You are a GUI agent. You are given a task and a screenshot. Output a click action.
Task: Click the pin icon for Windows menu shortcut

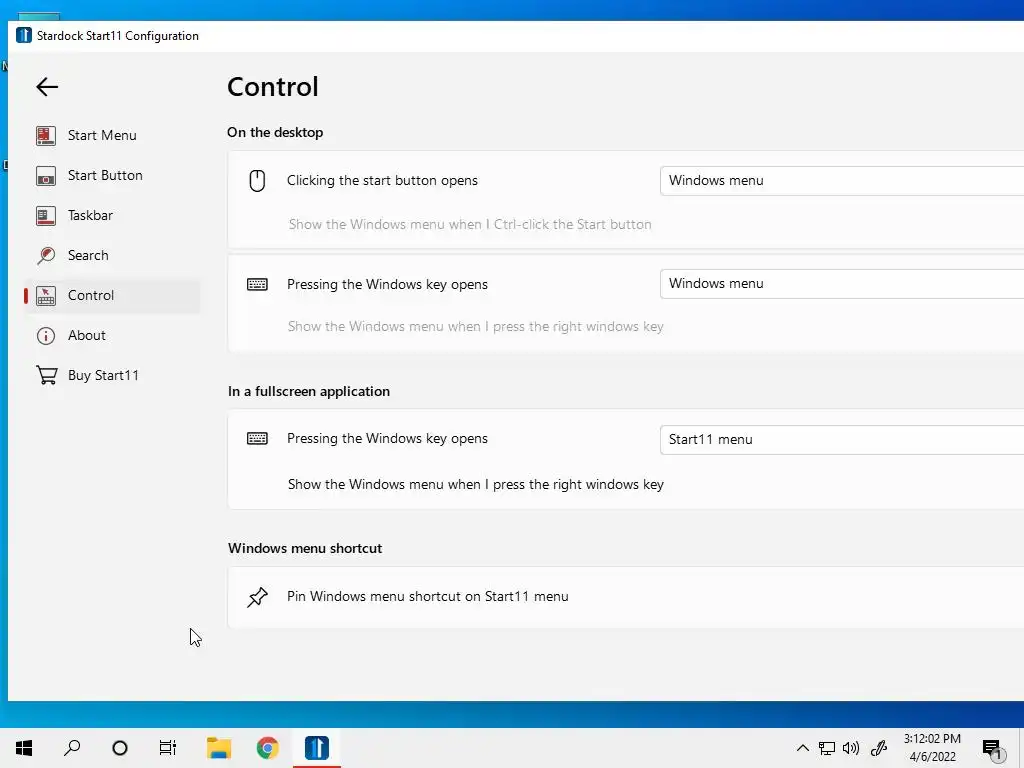(x=257, y=597)
